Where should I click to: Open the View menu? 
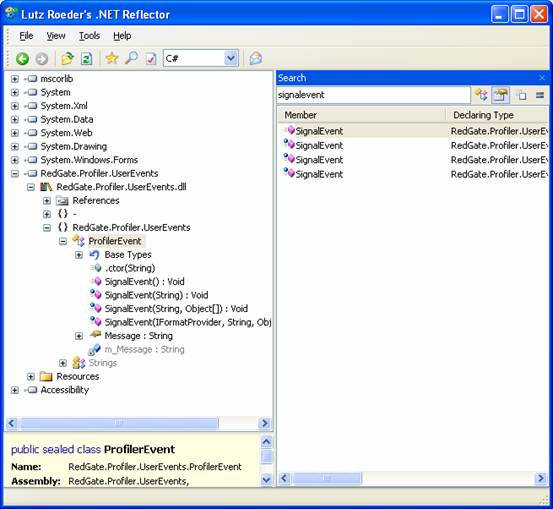[56, 36]
